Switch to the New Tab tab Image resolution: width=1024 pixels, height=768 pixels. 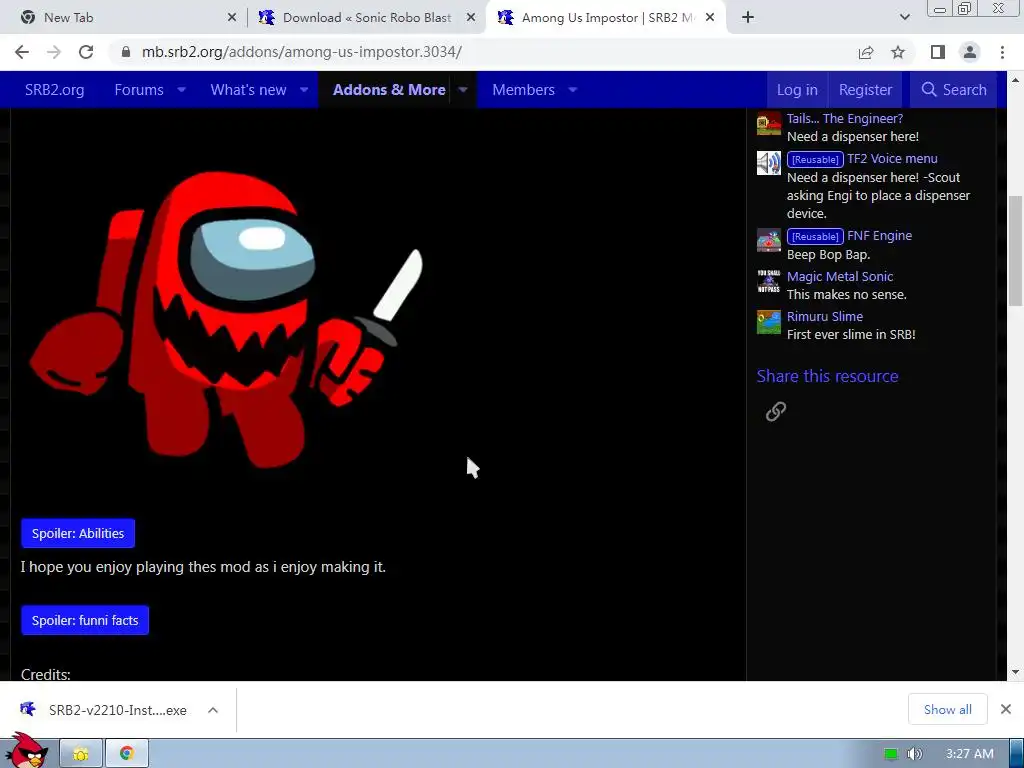coord(124,18)
